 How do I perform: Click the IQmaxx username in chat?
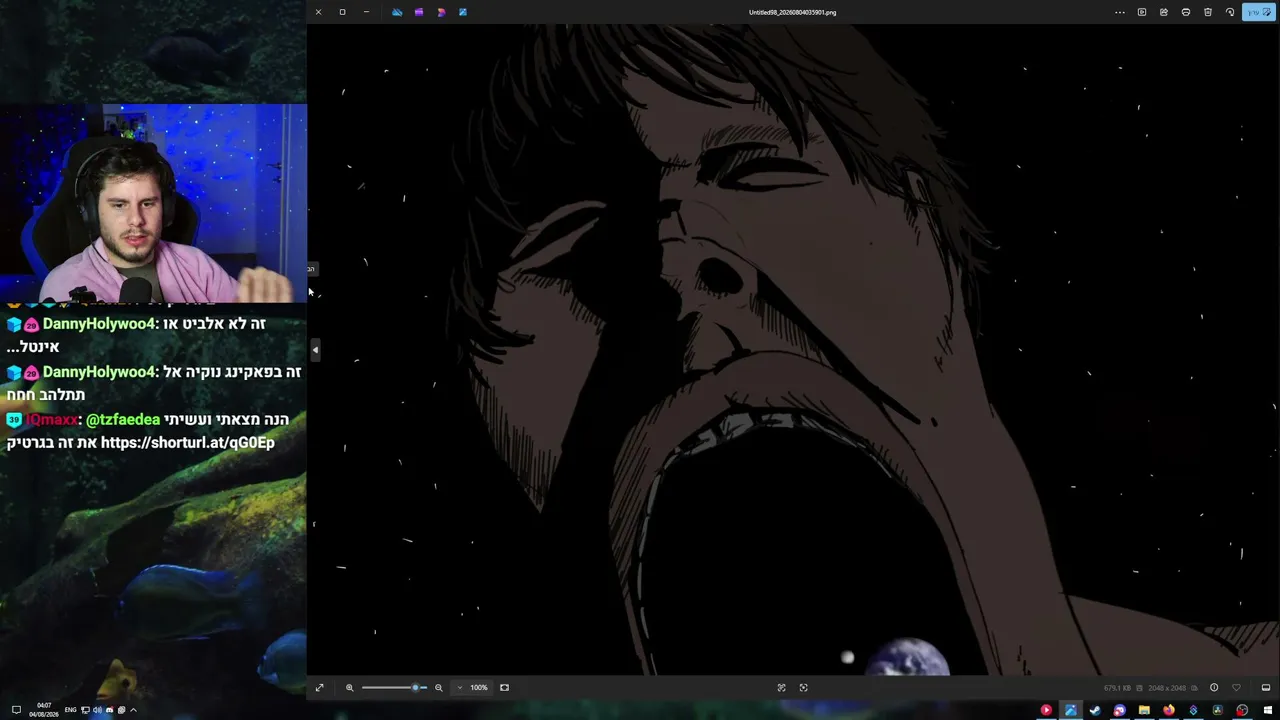click(x=51, y=419)
